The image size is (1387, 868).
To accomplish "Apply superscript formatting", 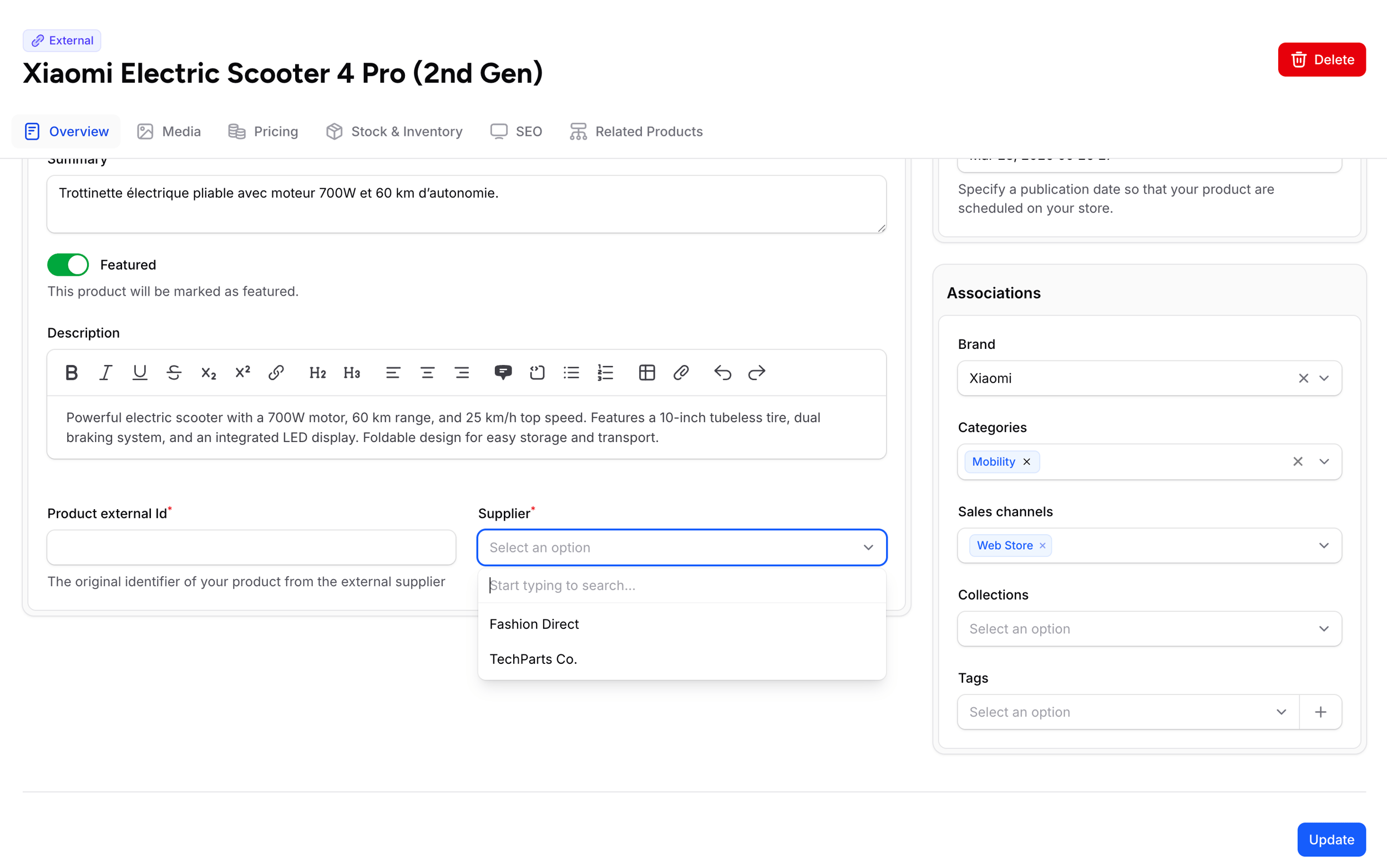I will pos(242,373).
